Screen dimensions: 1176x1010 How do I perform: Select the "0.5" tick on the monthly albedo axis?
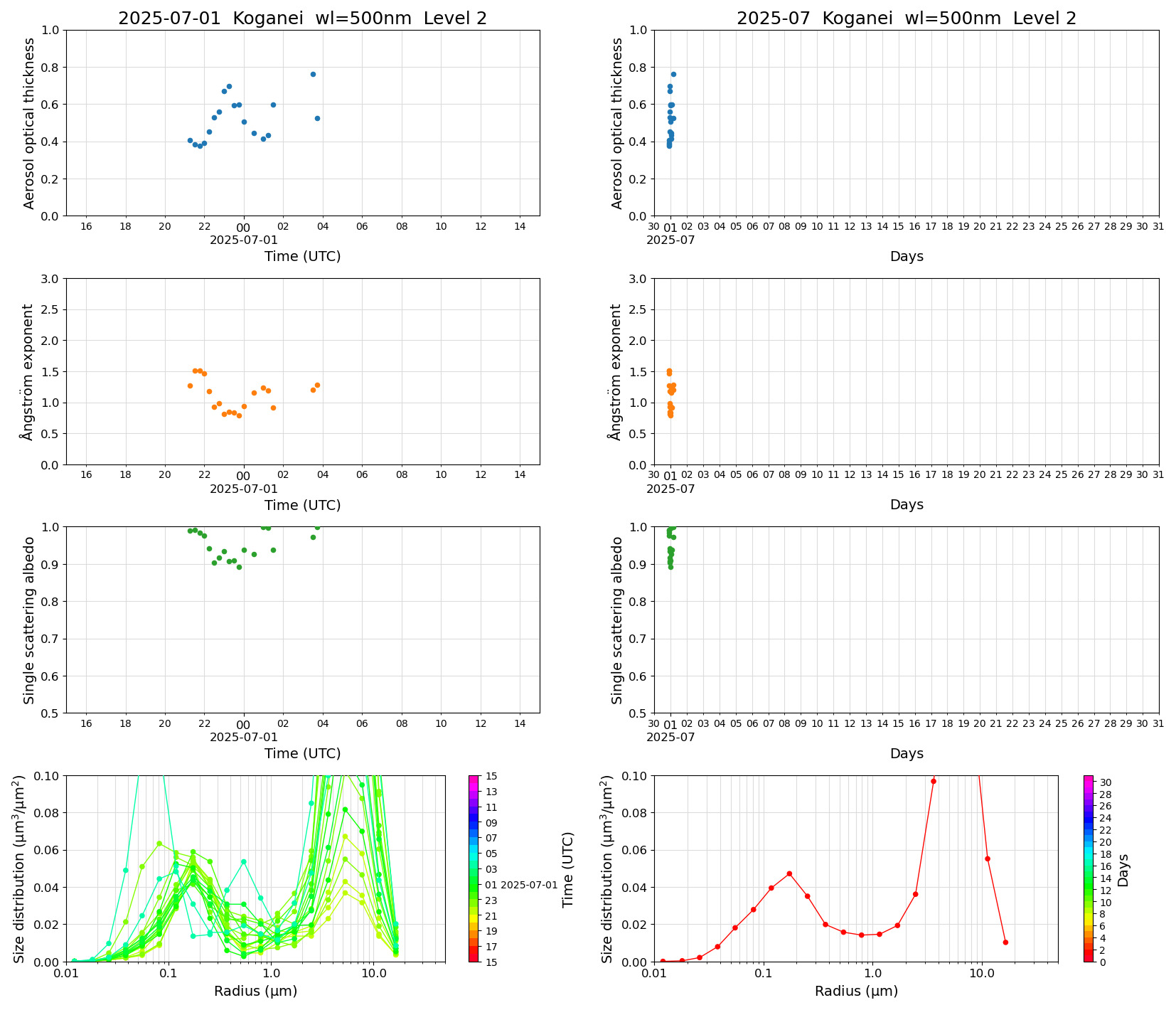pyautogui.click(x=639, y=713)
